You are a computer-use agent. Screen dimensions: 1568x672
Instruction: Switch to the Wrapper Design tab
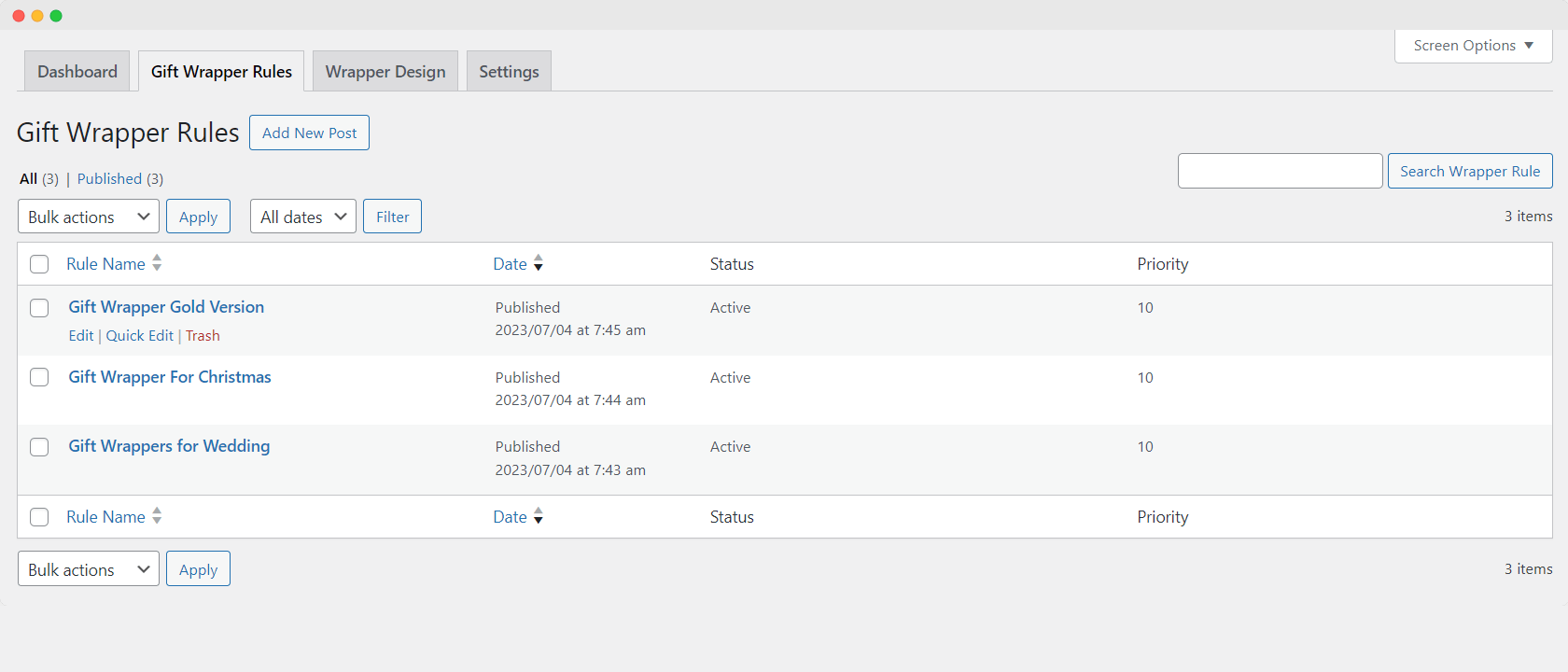click(x=385, y=72)
